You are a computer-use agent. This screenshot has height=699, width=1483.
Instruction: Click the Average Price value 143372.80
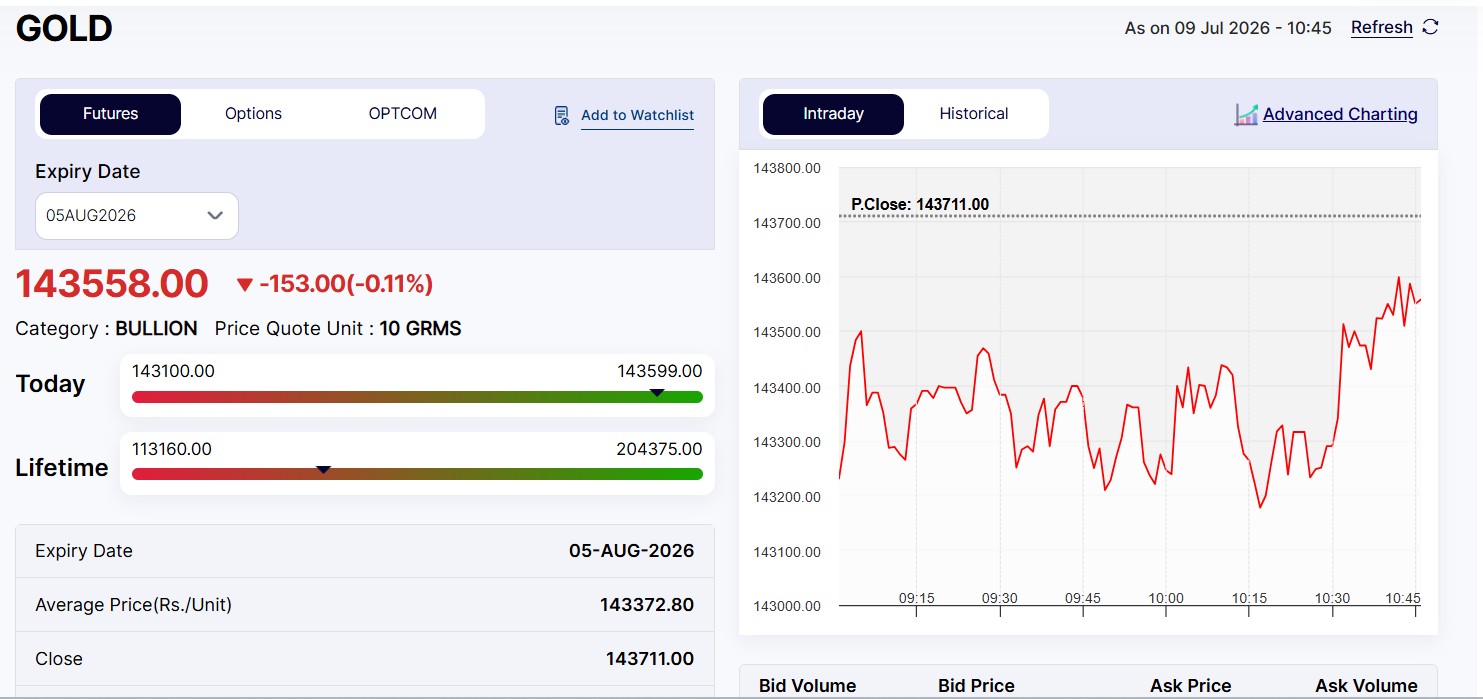point(647,605)
